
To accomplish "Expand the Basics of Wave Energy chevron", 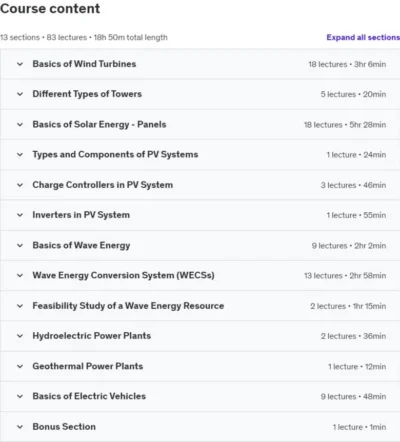I will click(x=20, y=246).
